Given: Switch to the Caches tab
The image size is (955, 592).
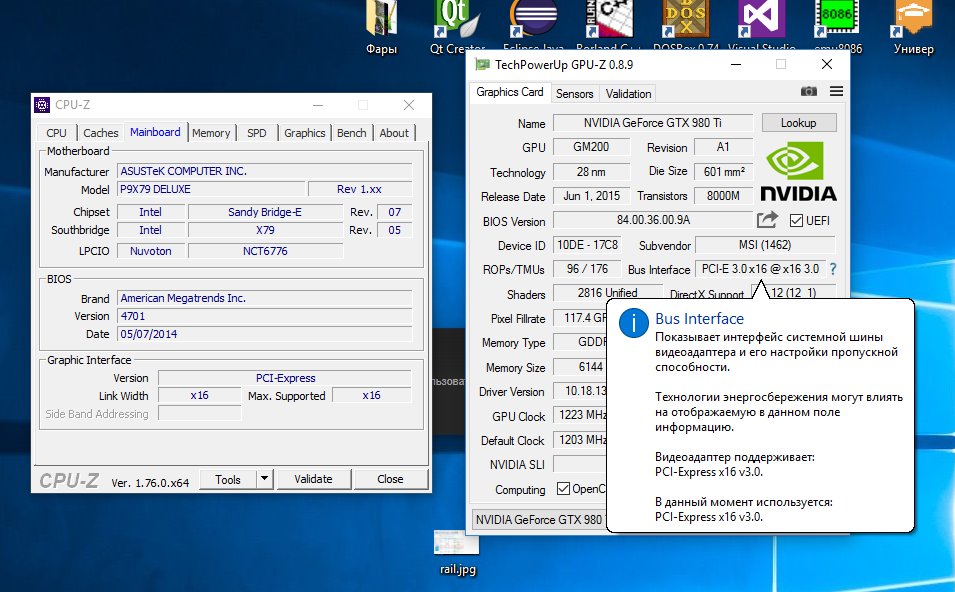Looking at the screenshot, I should 100,133.
